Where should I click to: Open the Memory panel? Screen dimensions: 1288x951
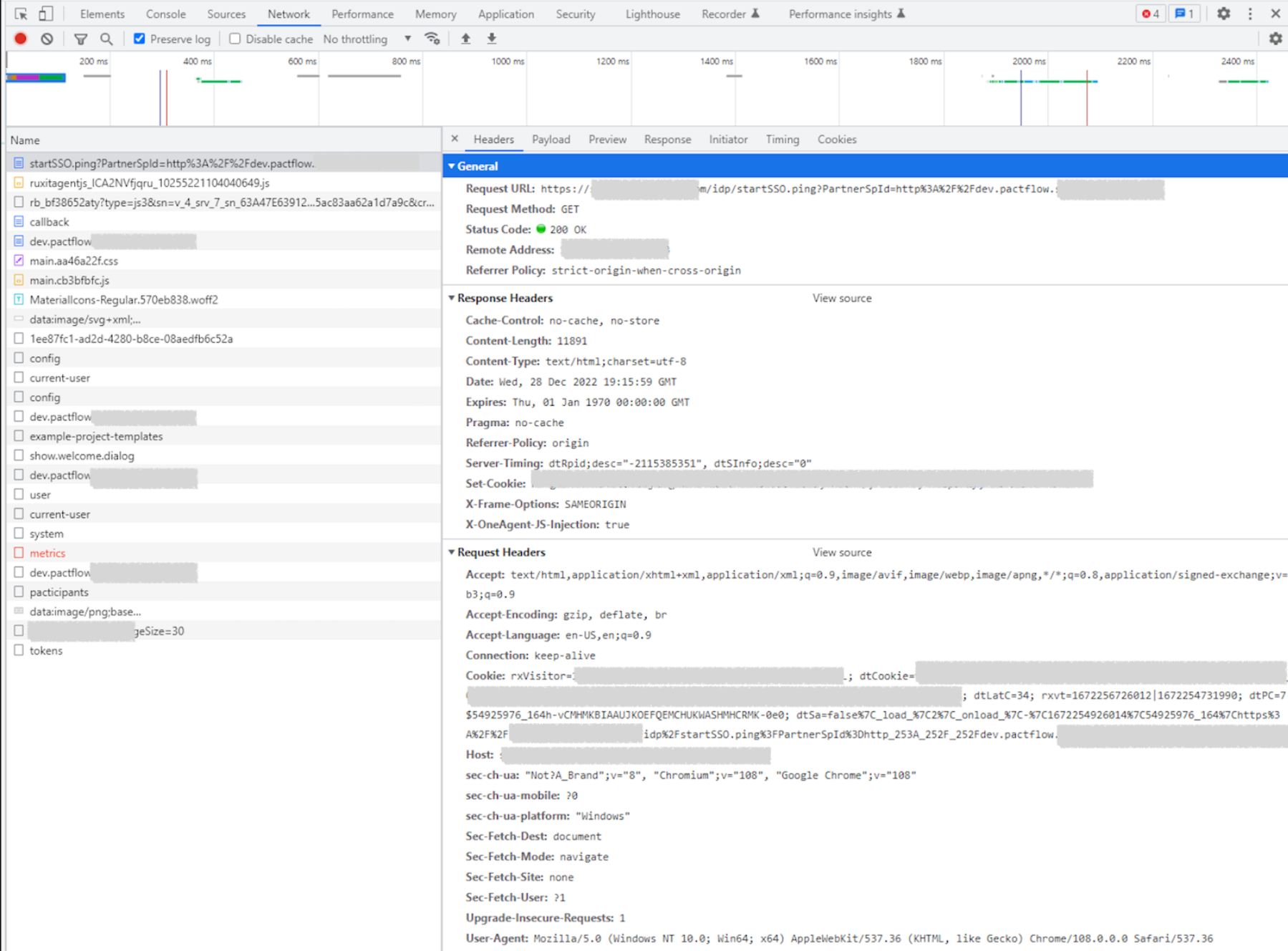pos(435,14)
